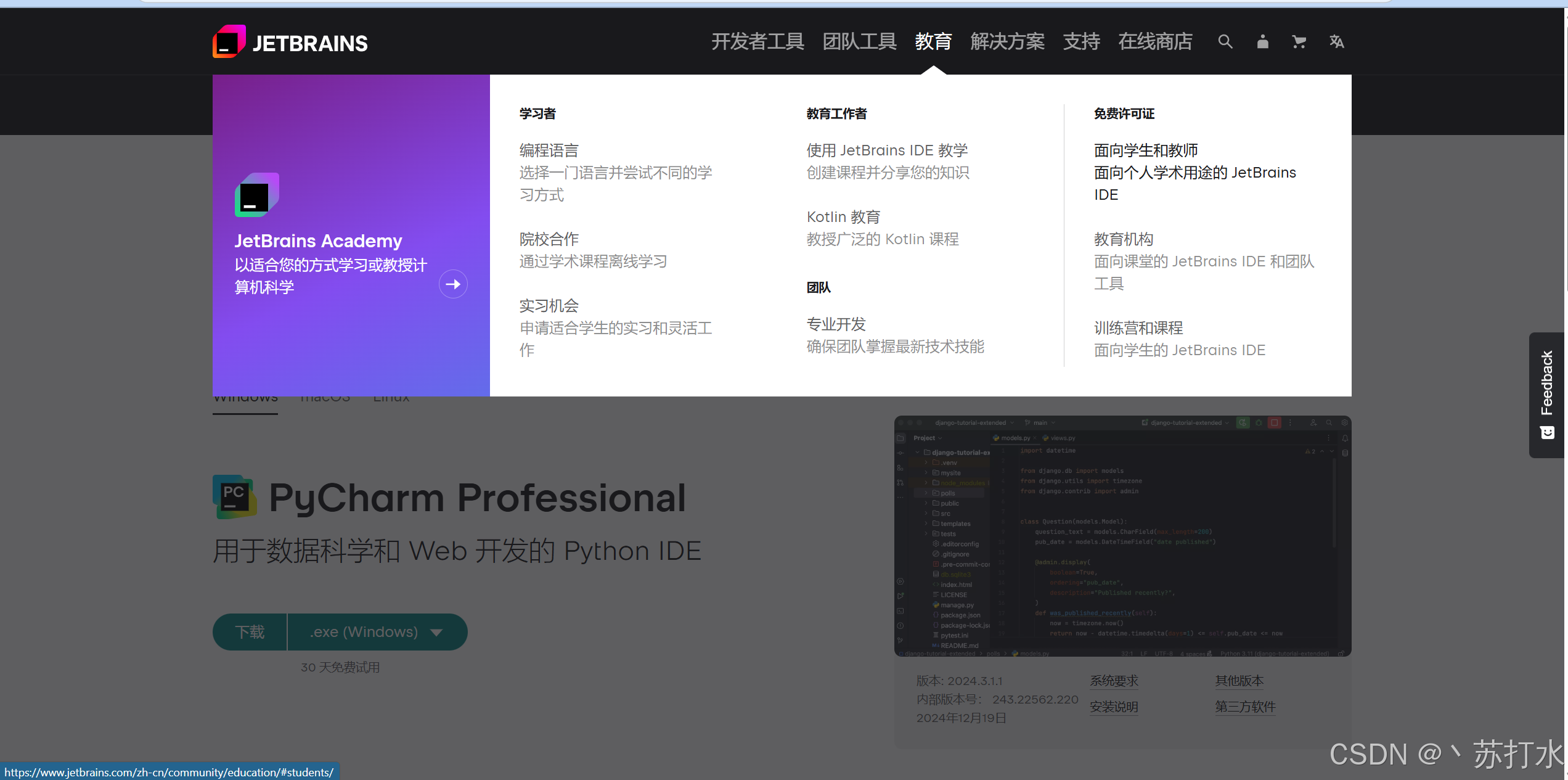Click the Feedback smiley icon
Image resolution: width=1568 pixels, height=780 pixels.
[x=1547, y=433]
